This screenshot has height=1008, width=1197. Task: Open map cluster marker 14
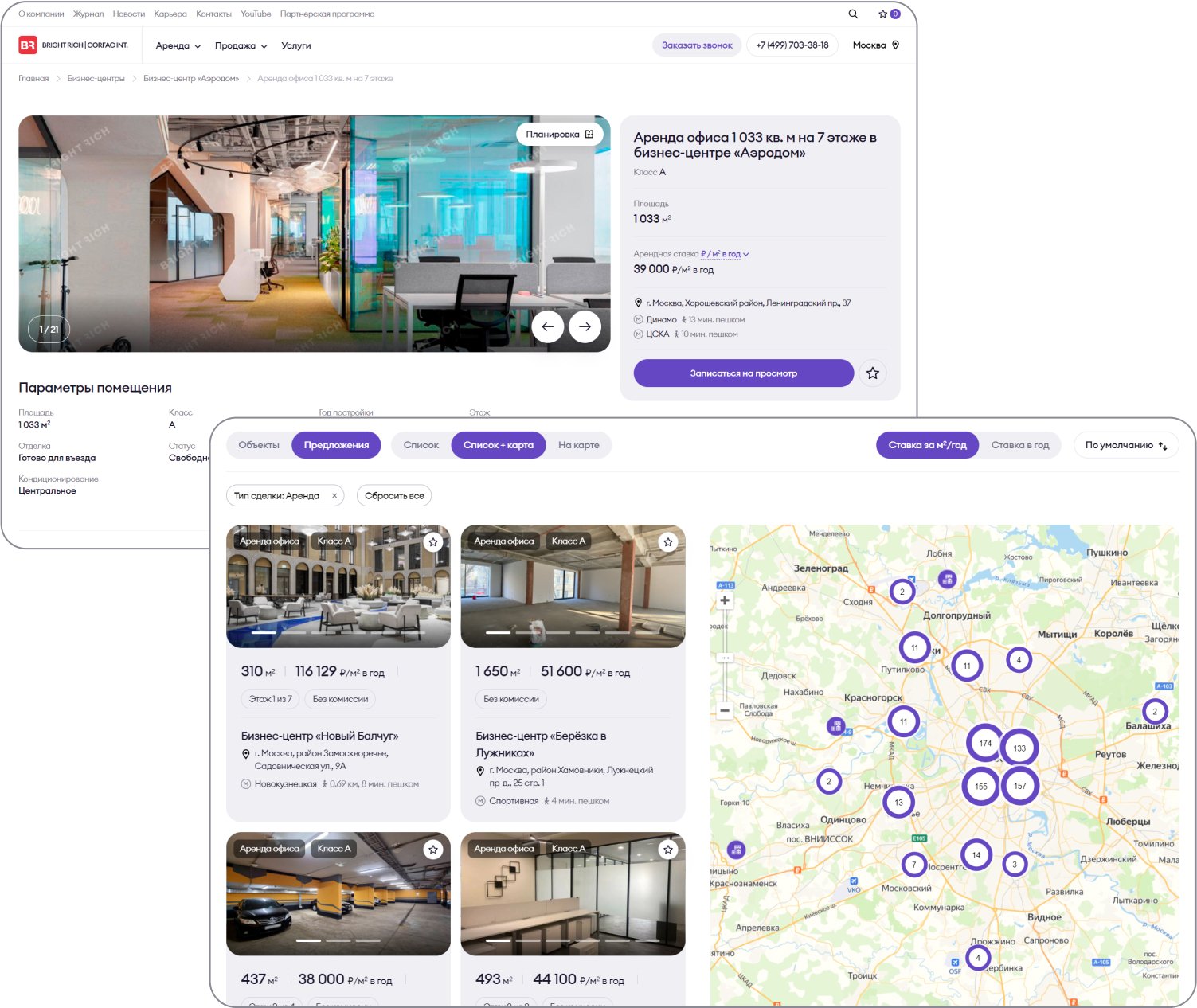tap(976, 855)
